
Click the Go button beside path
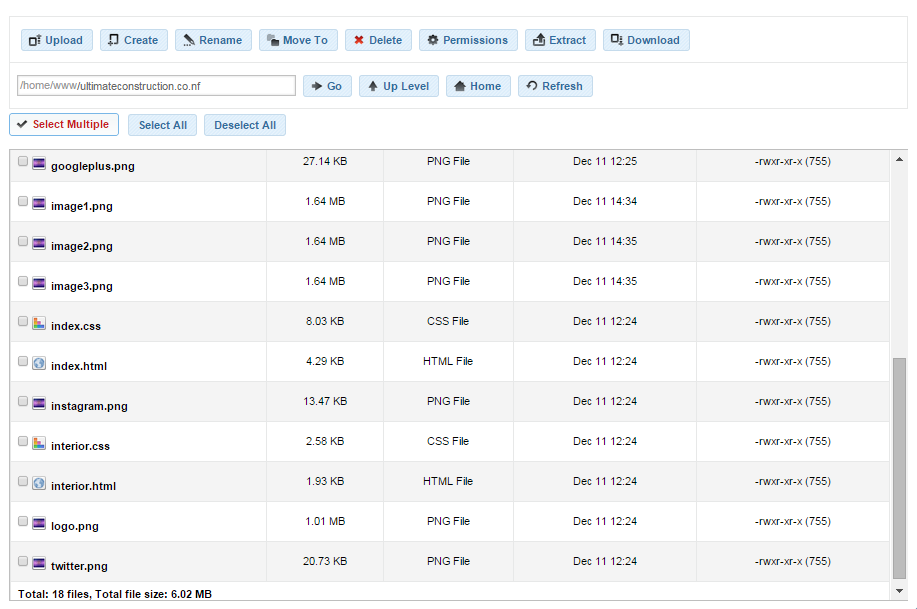(x=327, y=86)
